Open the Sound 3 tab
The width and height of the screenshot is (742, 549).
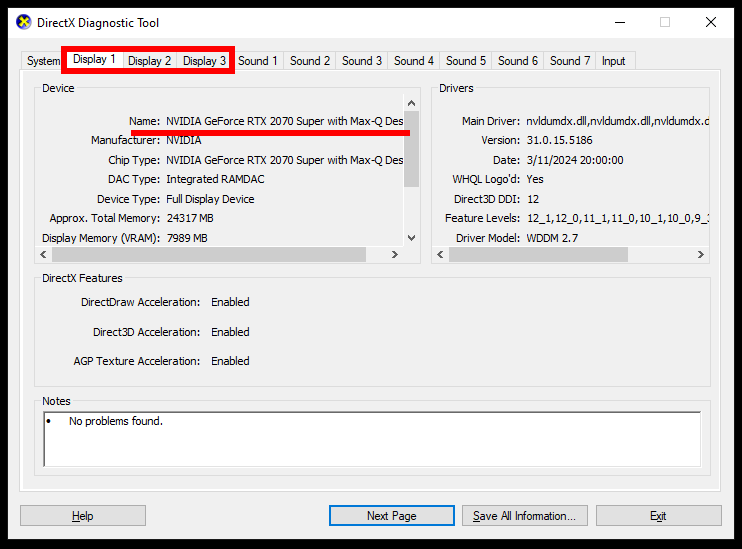tap(362, 61)
